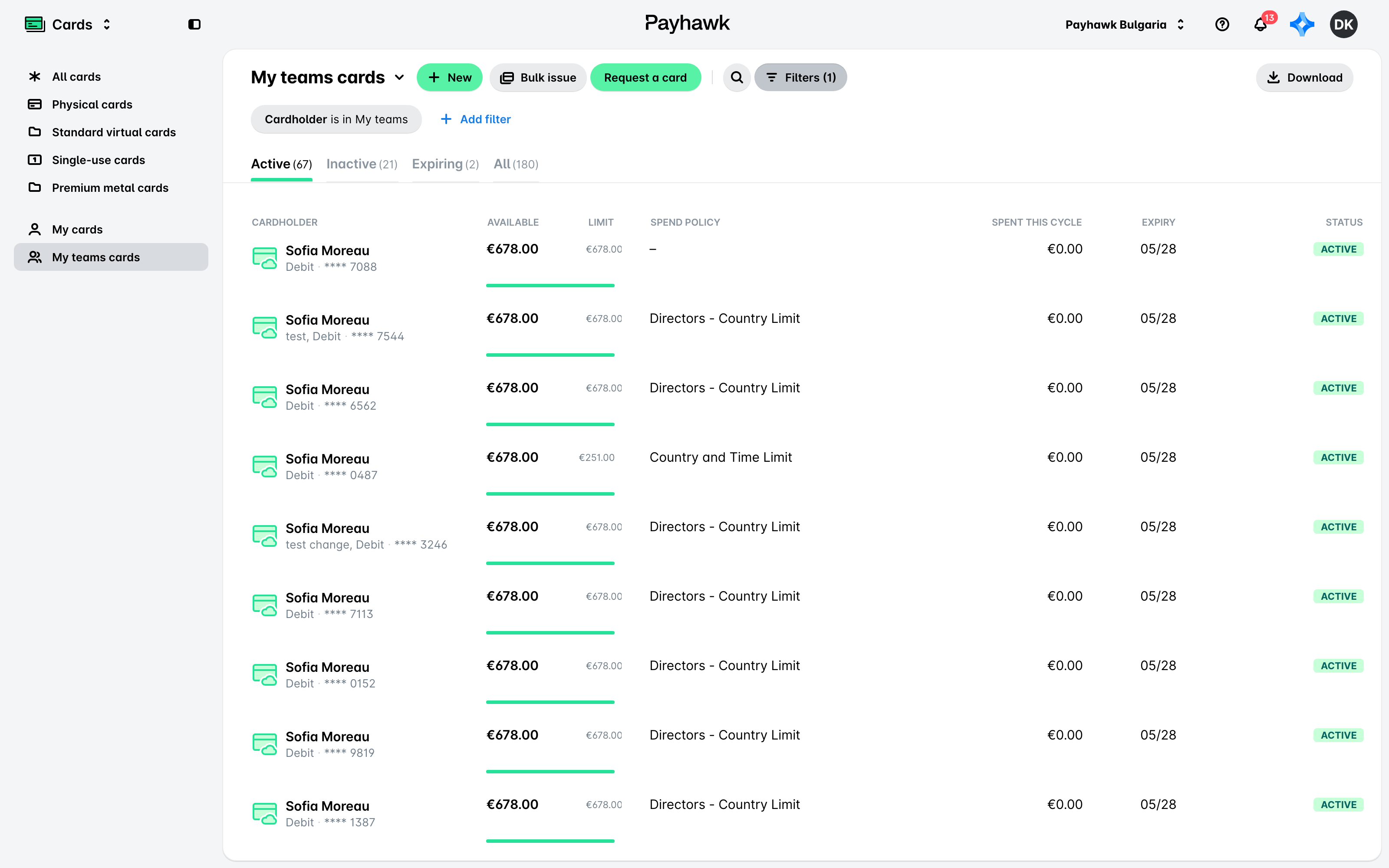Click card icon for card ending 6562
The height and width of the screenshot is (868, 1389).
click(x=265, y=397)
